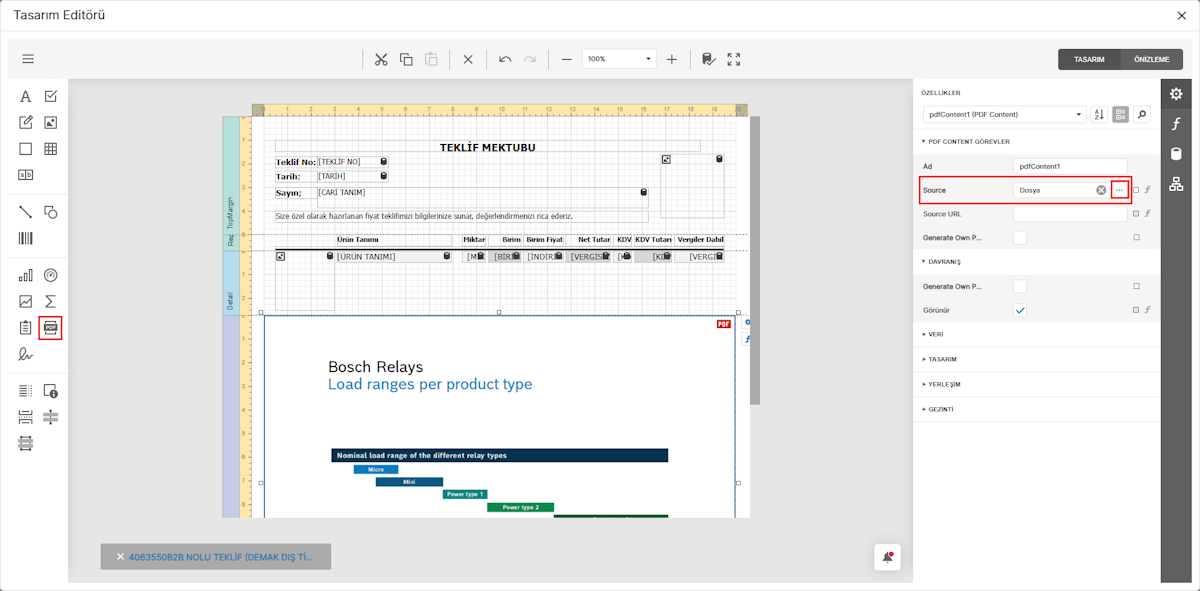The height and width of the screenshot is (591, 1200).
Task: Expand the TASARIM properties section
Action: pos(940,359)
